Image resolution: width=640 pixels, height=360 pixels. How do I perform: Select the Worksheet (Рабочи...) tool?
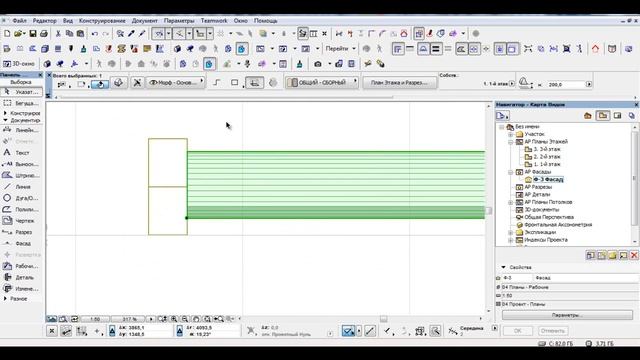(x=21, y=266)
